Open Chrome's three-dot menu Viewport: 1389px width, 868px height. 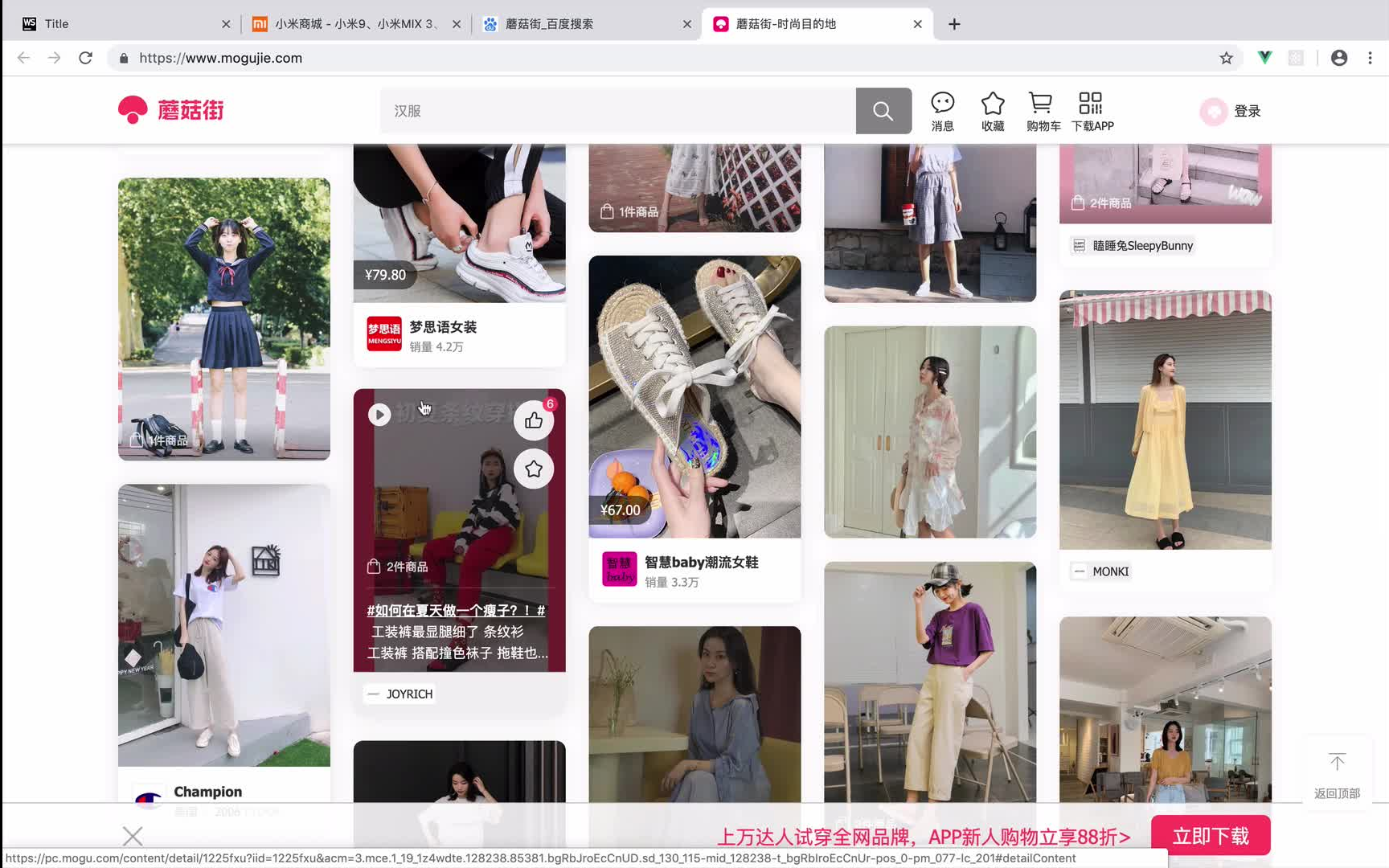tap(1370, 58)
